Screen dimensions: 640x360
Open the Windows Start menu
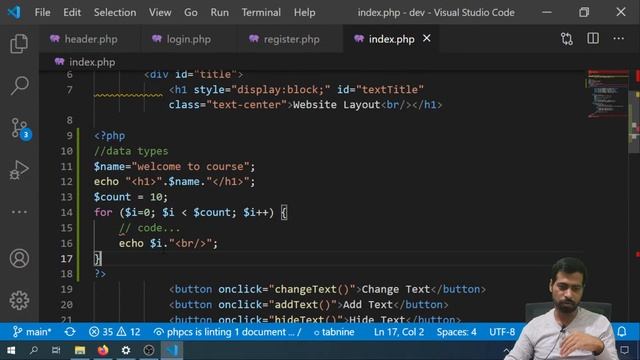[x=11, y=350]
